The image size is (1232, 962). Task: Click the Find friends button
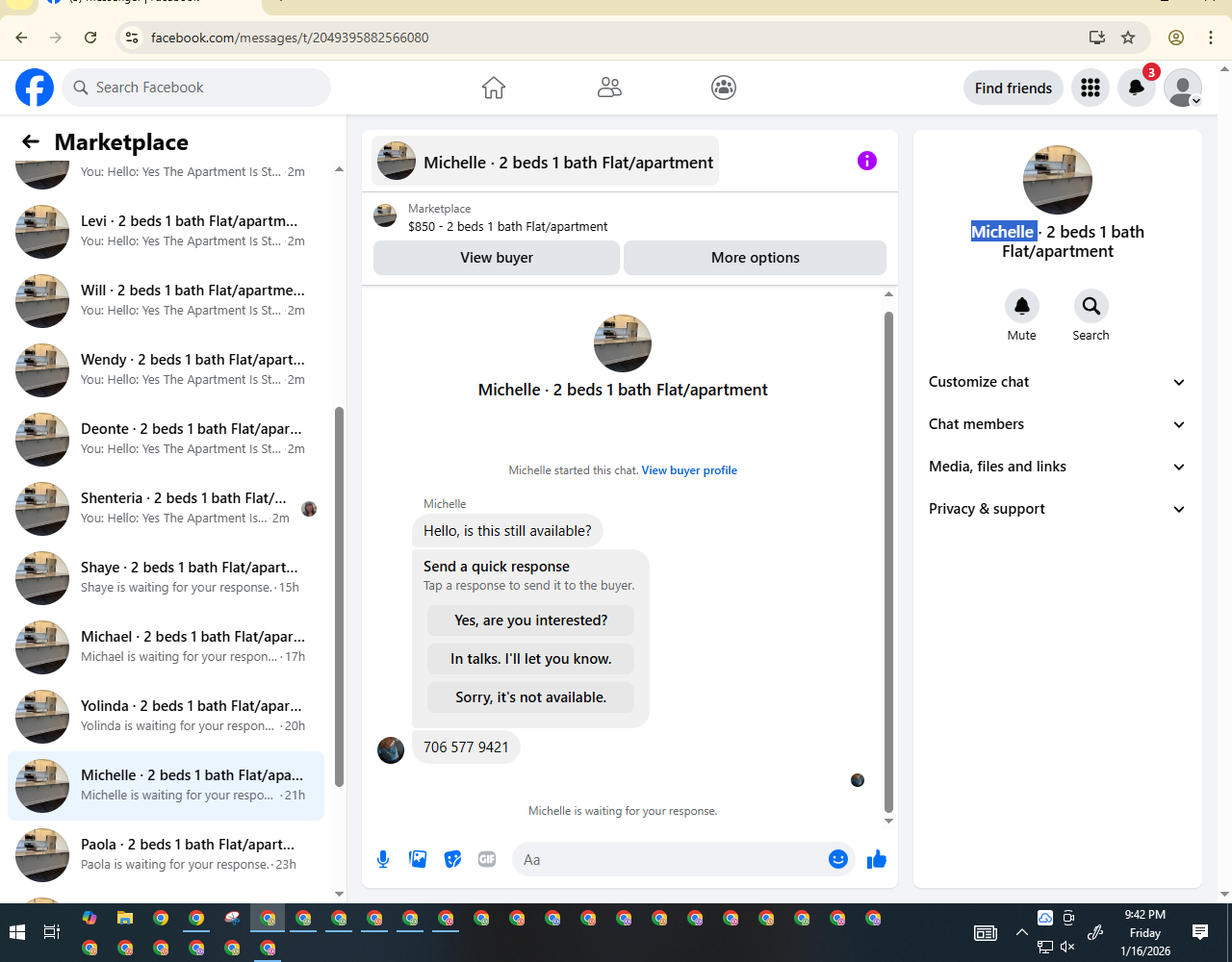pyautogui.click(x=1014, y=88)
